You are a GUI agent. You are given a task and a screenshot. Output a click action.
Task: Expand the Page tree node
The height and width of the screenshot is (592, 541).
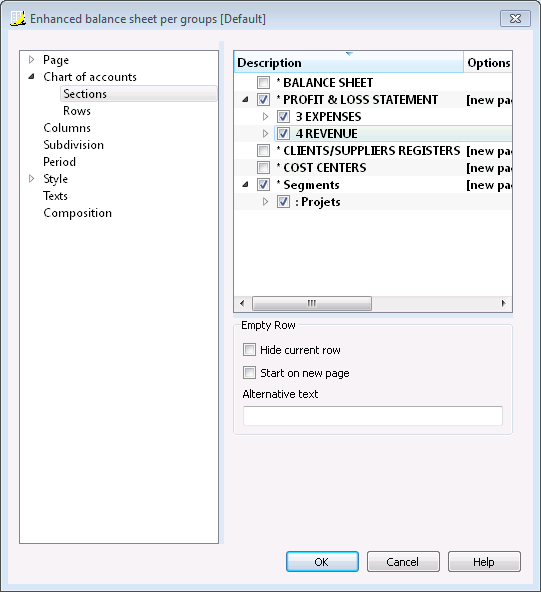click(32, 60)
